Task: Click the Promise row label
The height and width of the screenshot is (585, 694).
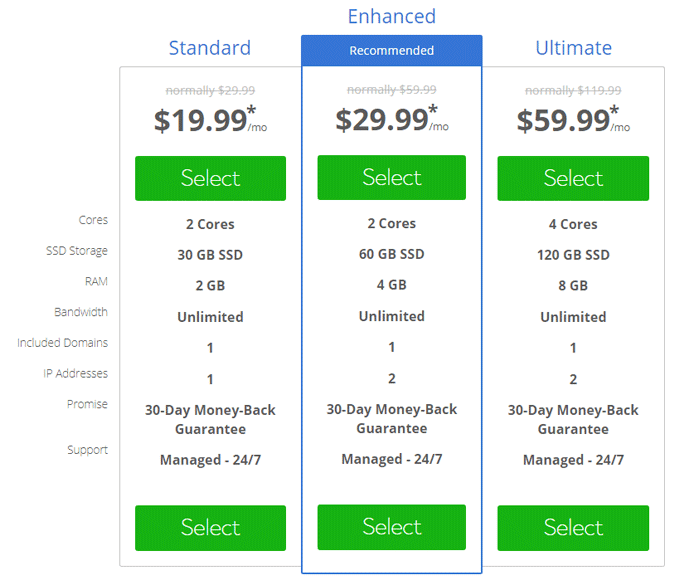Action: tap(87, 404)
